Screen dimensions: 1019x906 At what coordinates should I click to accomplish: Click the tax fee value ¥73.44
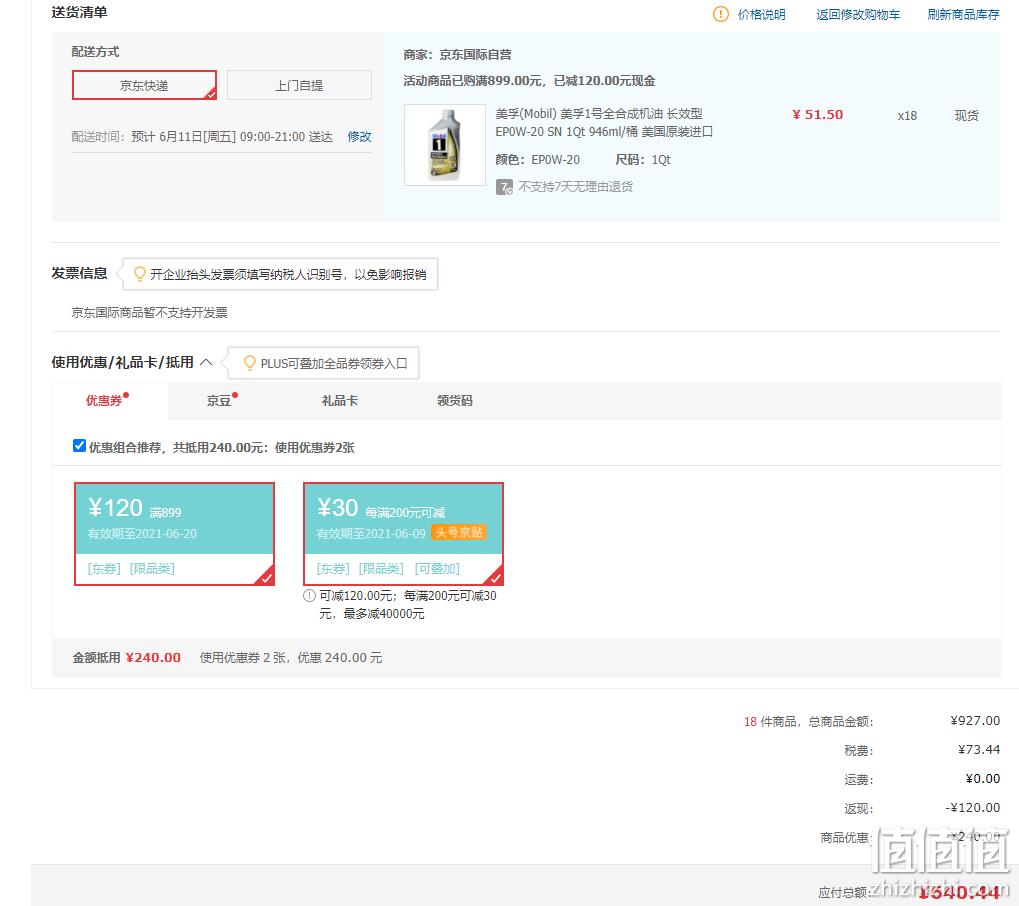pos(979,750)
